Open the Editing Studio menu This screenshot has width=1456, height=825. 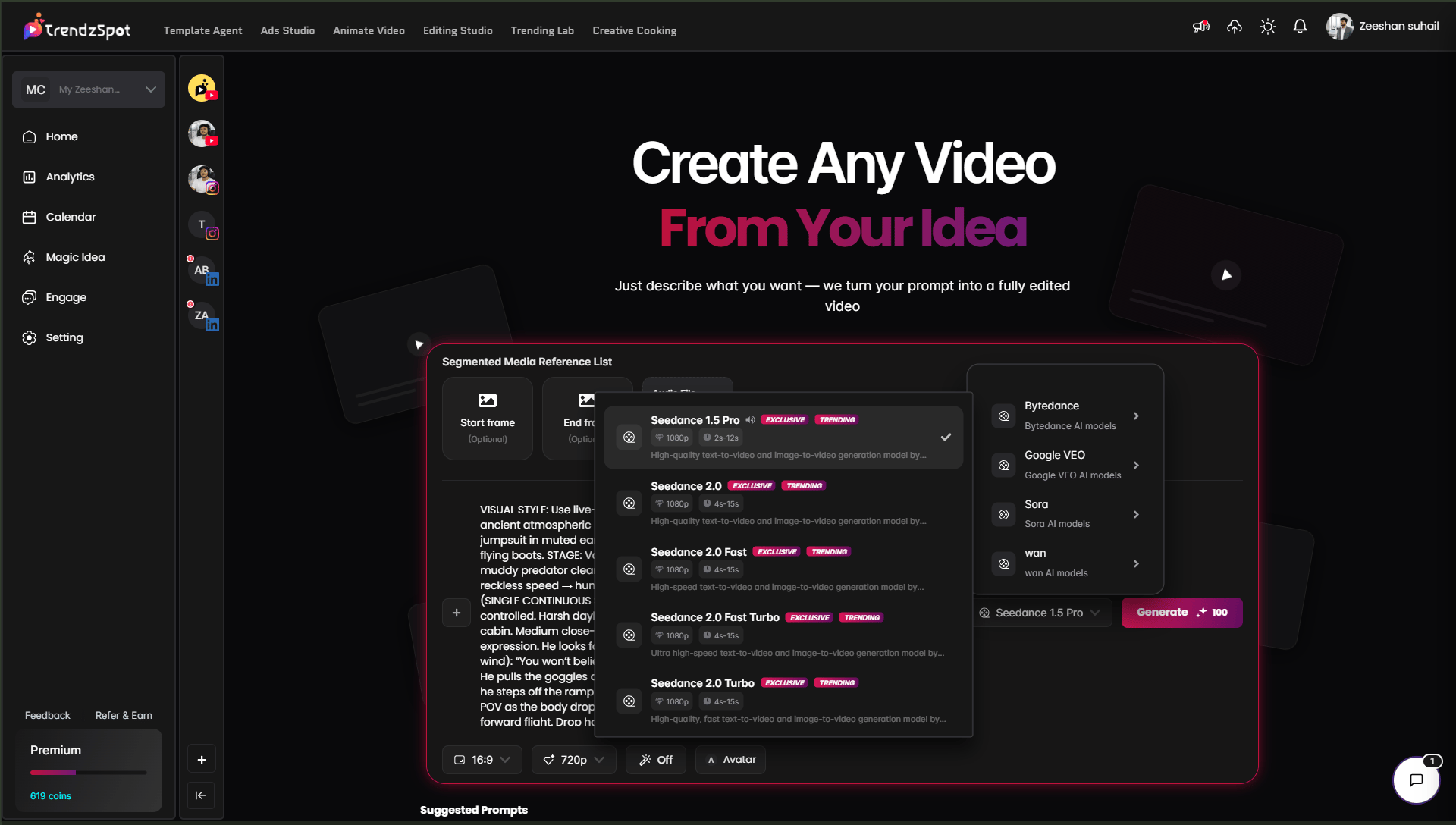pos(458,30)
